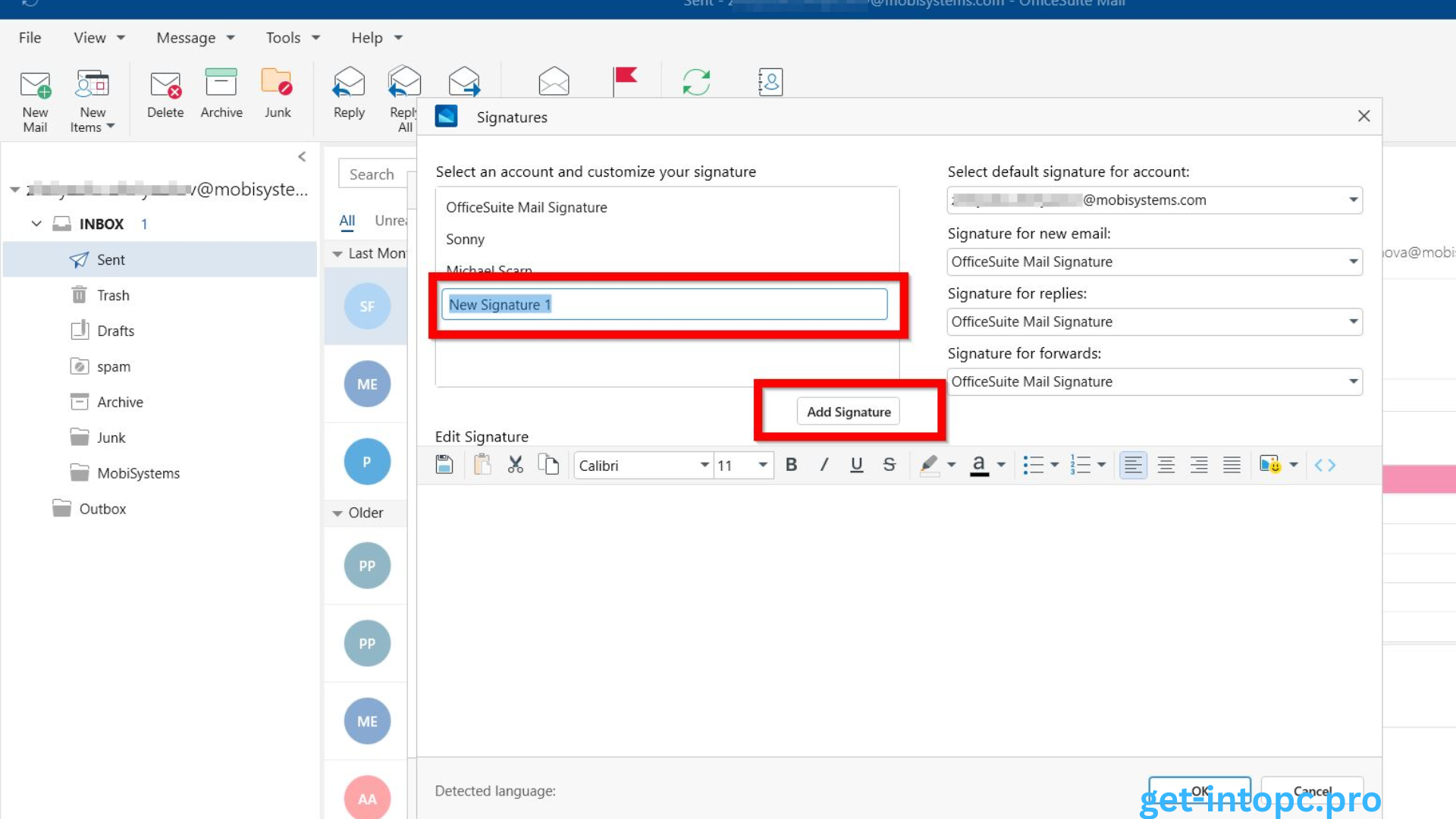Open the New Items menu
1456x819 pixels.
[x=93, y=102]
